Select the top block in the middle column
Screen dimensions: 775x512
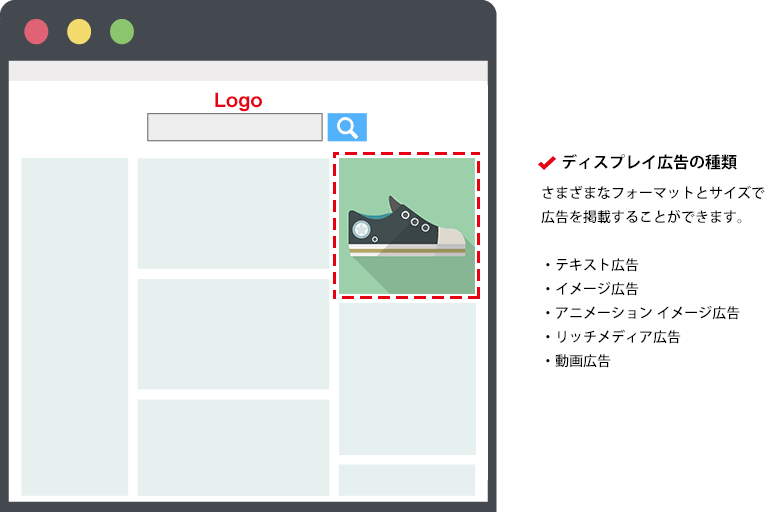point(233,213)
